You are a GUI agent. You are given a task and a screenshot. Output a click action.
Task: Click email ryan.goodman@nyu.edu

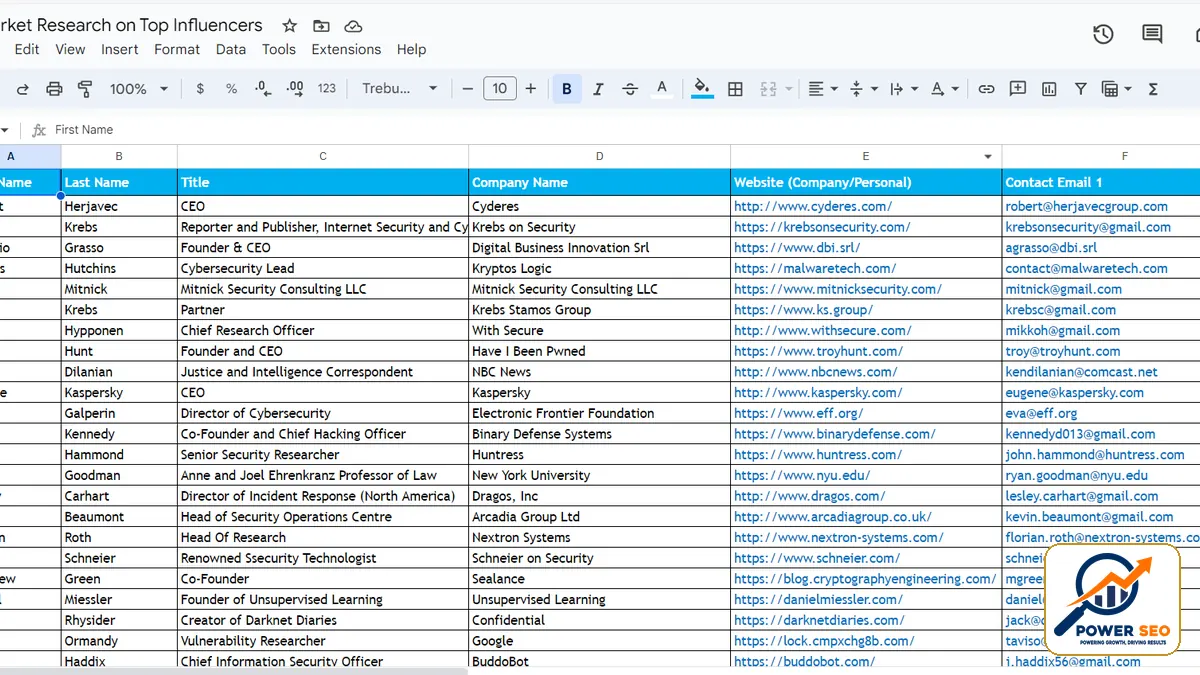point(1076,476)
